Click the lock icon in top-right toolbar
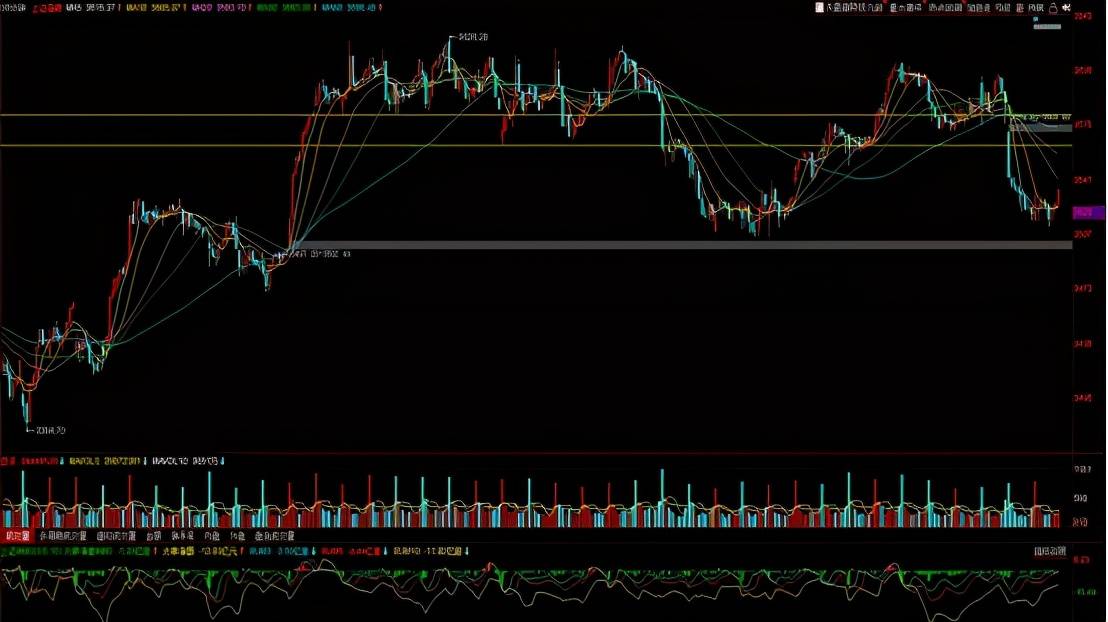1108x622 pixels. [x=1053, y=7]
